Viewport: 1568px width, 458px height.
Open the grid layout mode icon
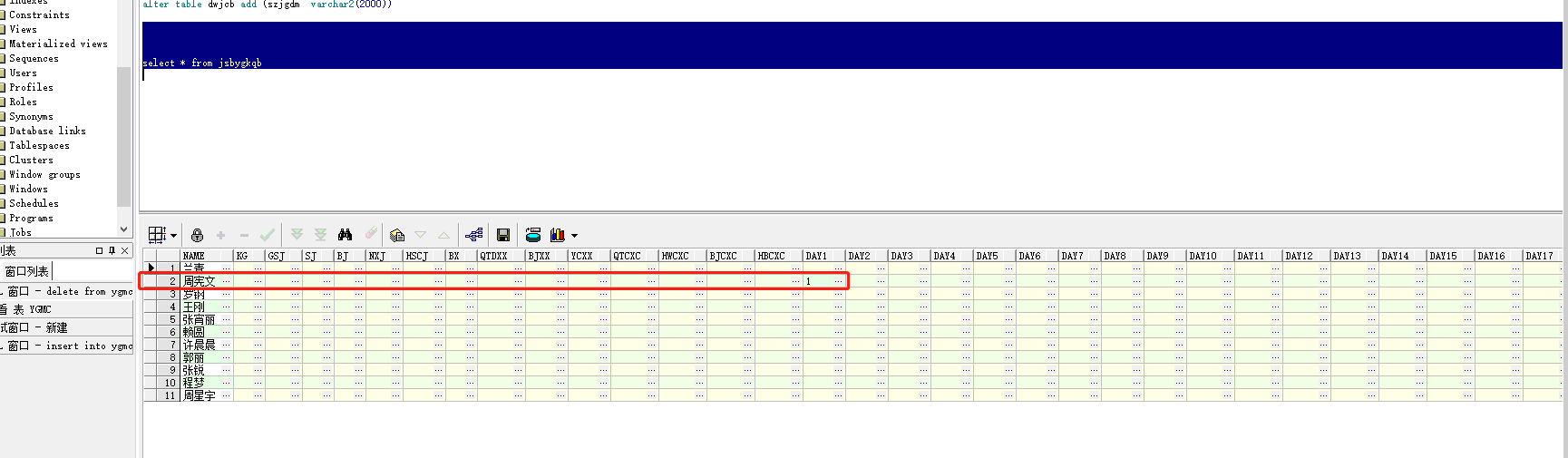pyautogui.click(x=157, y=235)
